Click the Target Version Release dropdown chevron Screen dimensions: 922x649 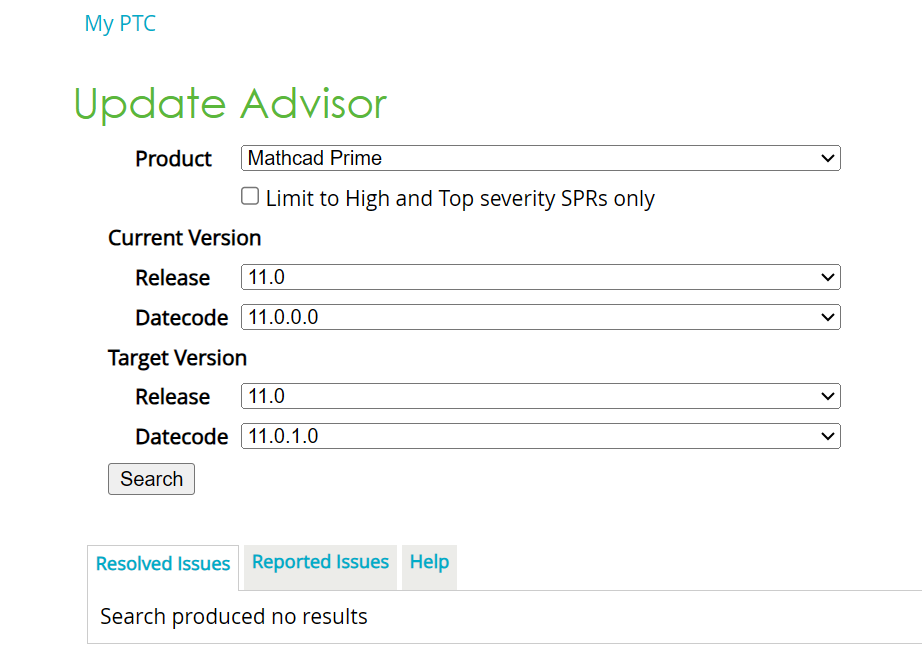pos(826,396)
